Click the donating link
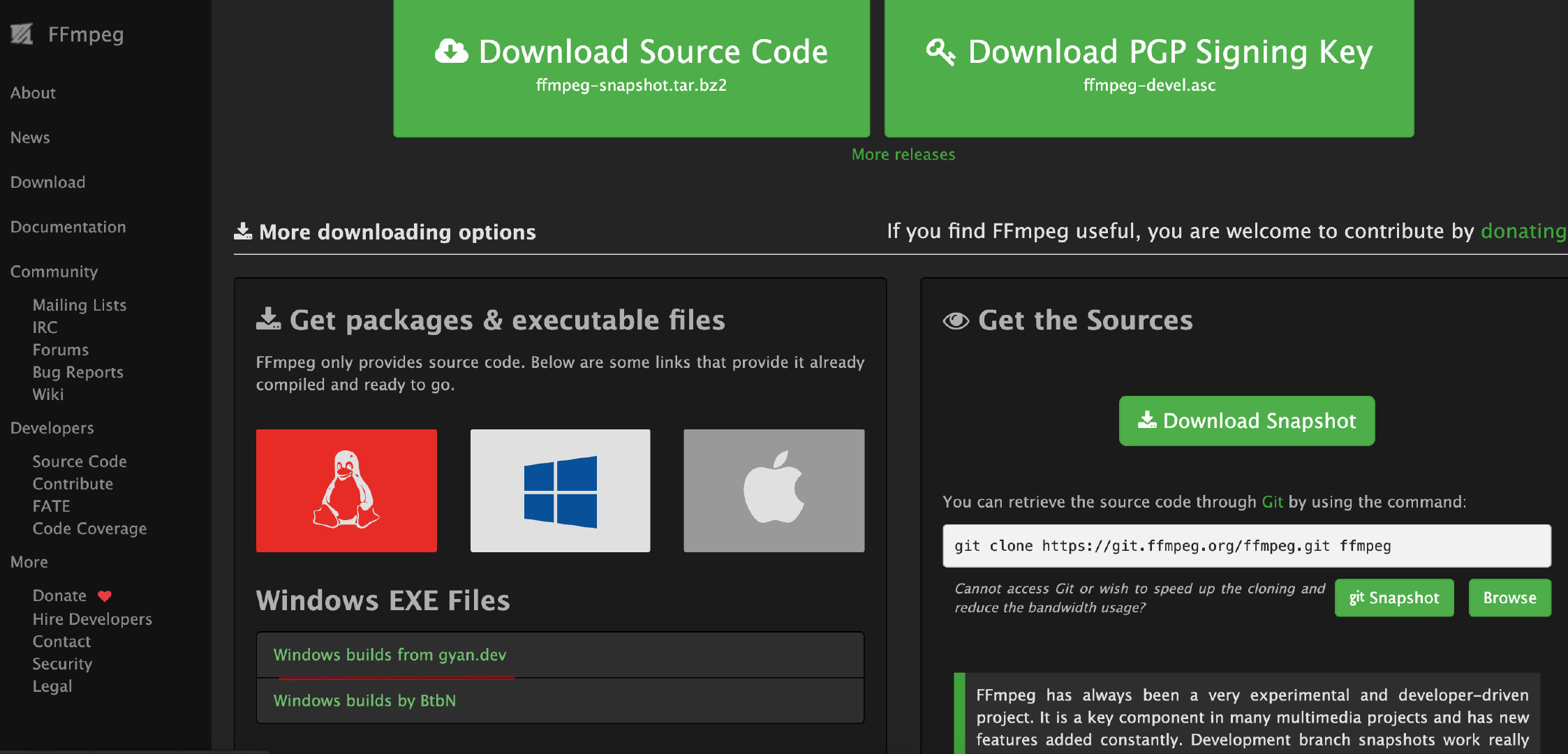Viewport: 1568px width, 754px height. pos(1523,231)
